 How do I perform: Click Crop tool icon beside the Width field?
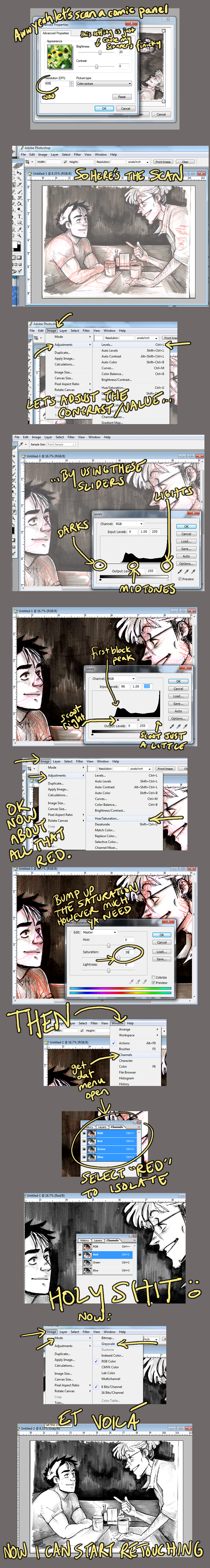(27, 162)
